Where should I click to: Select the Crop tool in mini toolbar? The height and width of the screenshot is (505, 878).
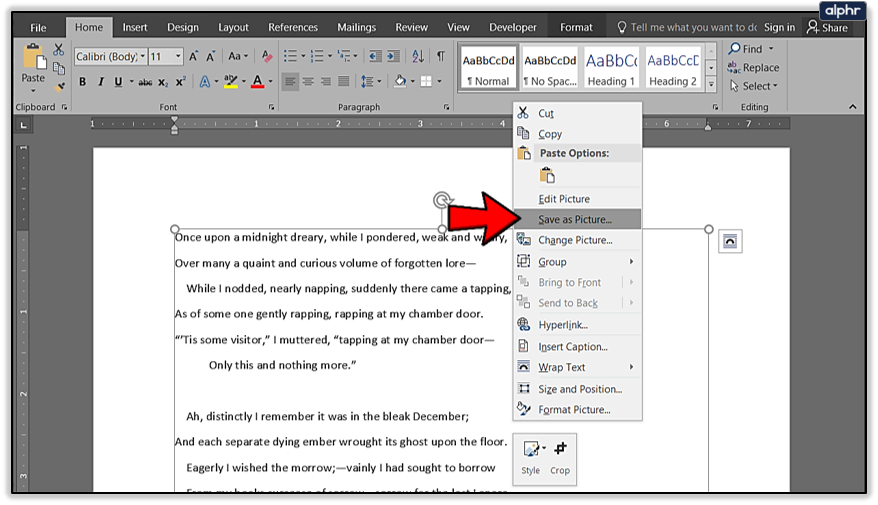pos(560,457)
